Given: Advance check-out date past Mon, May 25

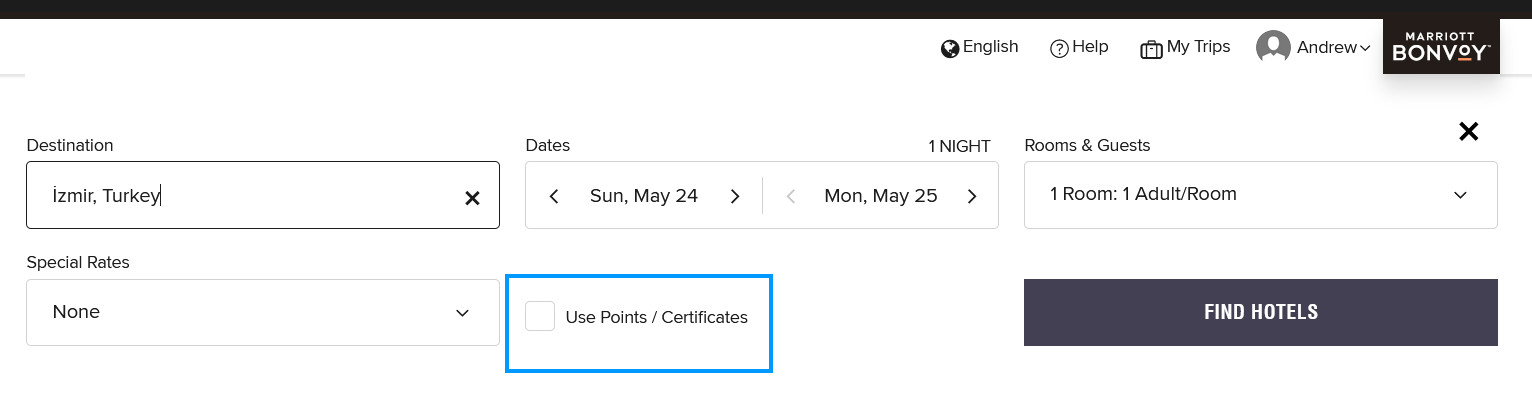Looking at the screenshot, I should coord(972,196).
